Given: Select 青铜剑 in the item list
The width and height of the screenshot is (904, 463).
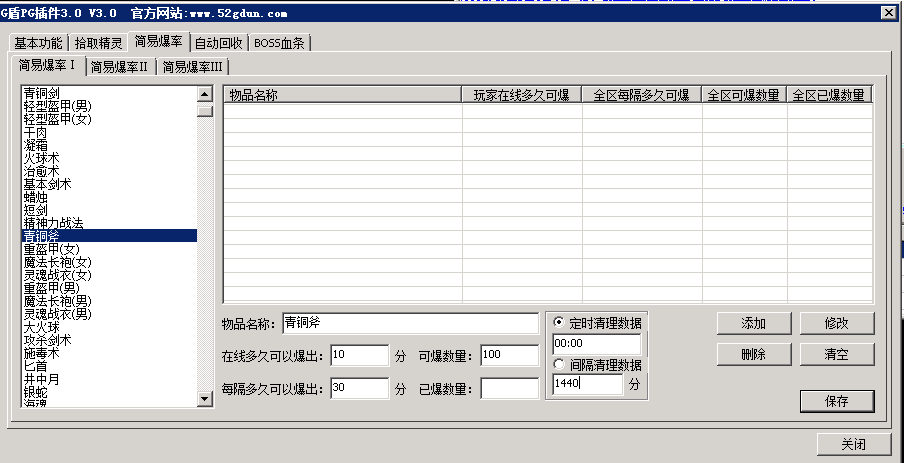Looking at the screenshot, I should 109,93.
